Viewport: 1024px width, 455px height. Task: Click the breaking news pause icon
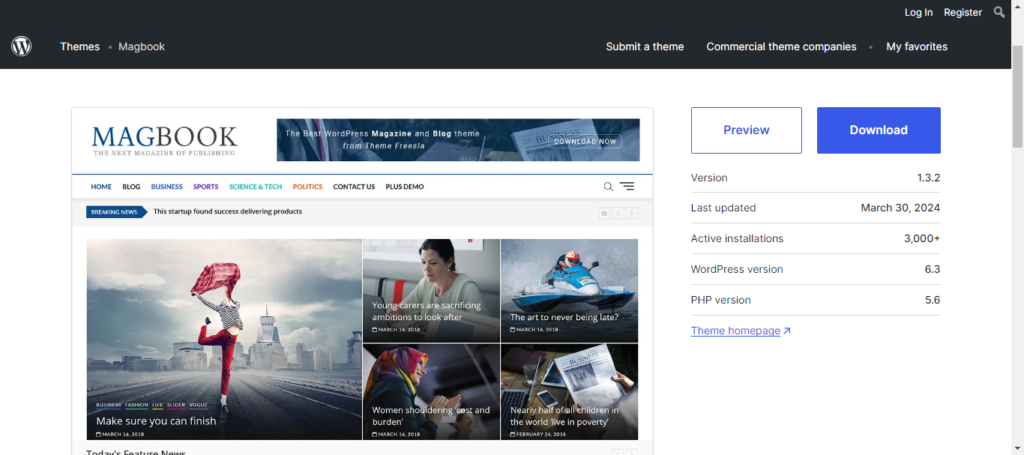click(x=604, y=213)
